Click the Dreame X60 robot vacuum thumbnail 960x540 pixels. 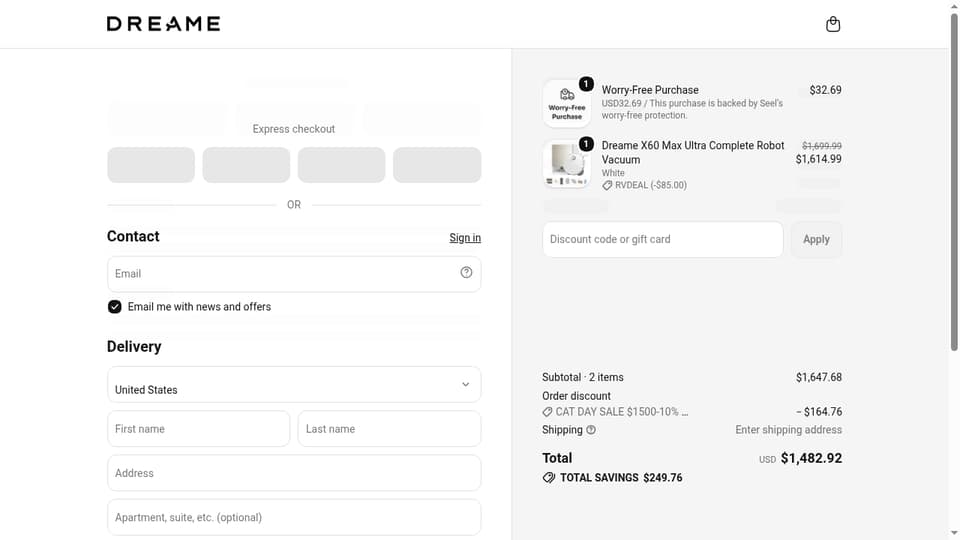(x=566, y=163)
